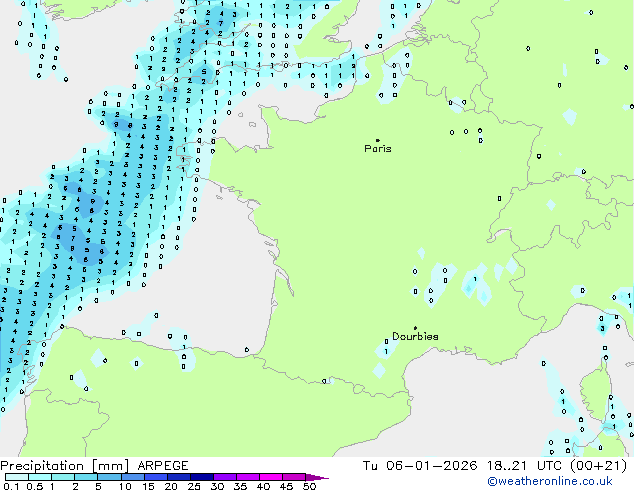The image size is (634, 490).
Task: Open the weatheronline.co.uk copyright link
Action: click(x=550, y=481)
